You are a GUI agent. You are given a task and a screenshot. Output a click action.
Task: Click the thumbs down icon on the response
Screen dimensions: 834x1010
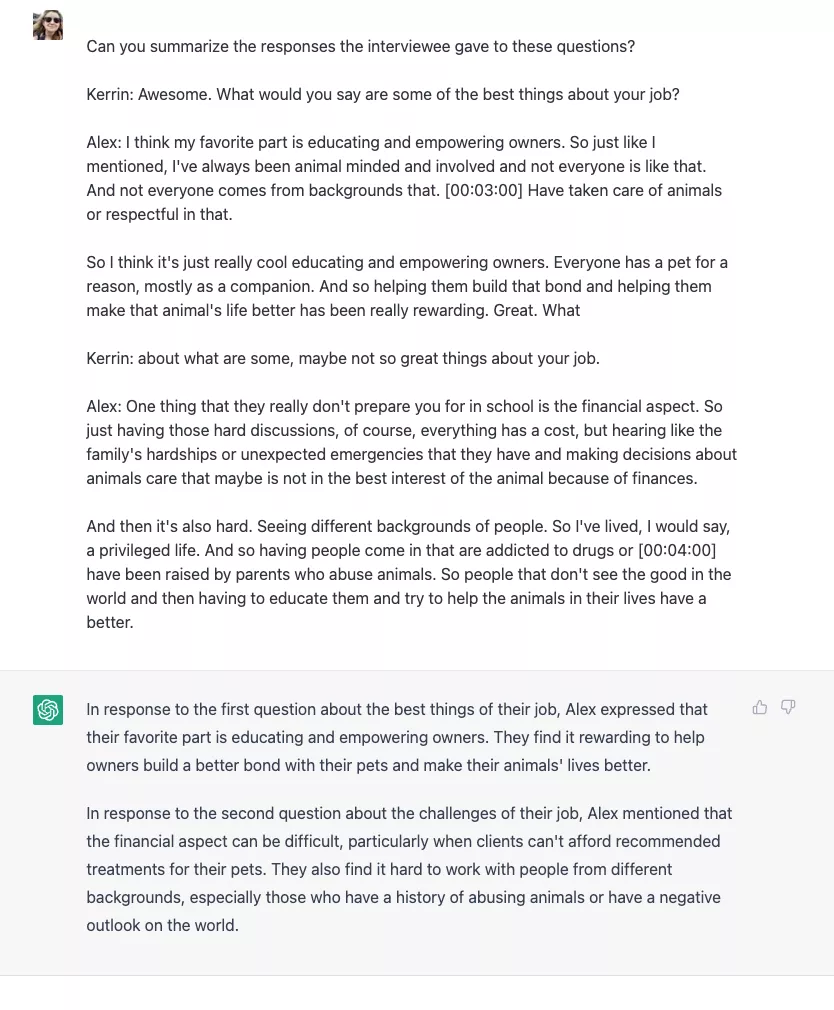click(x=788, y=708)
